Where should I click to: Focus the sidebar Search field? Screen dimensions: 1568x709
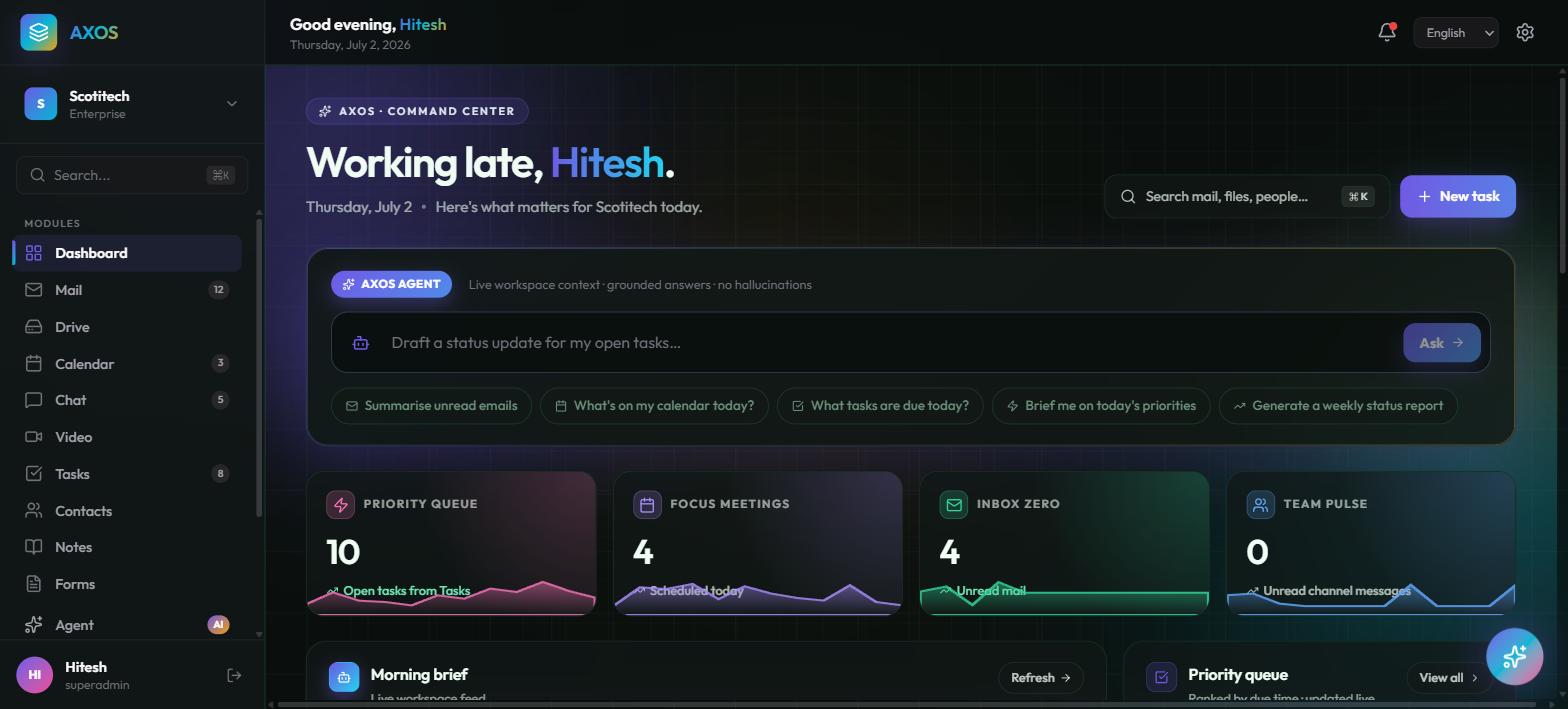point(132,175)
